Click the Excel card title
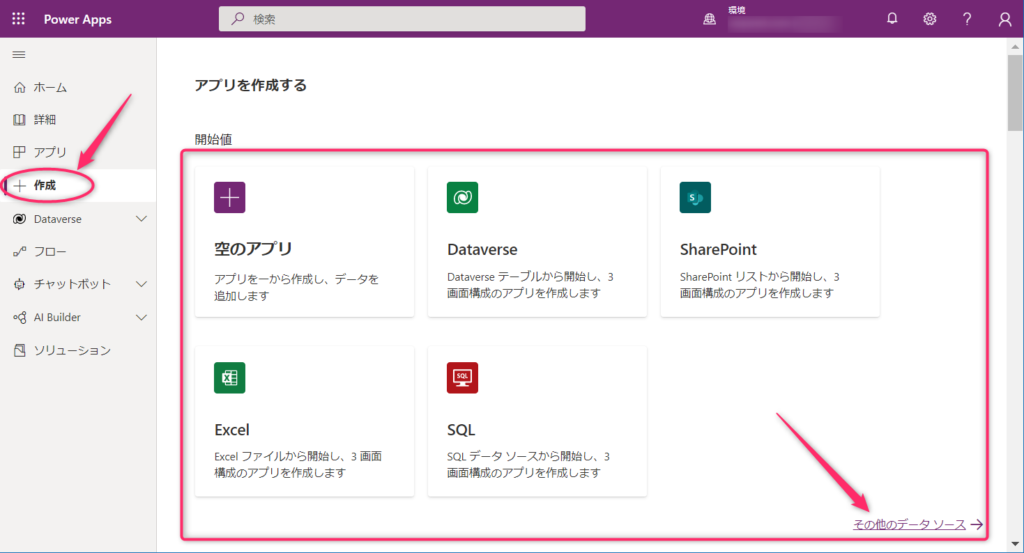 pyautogui.click(x=232, y=430)
